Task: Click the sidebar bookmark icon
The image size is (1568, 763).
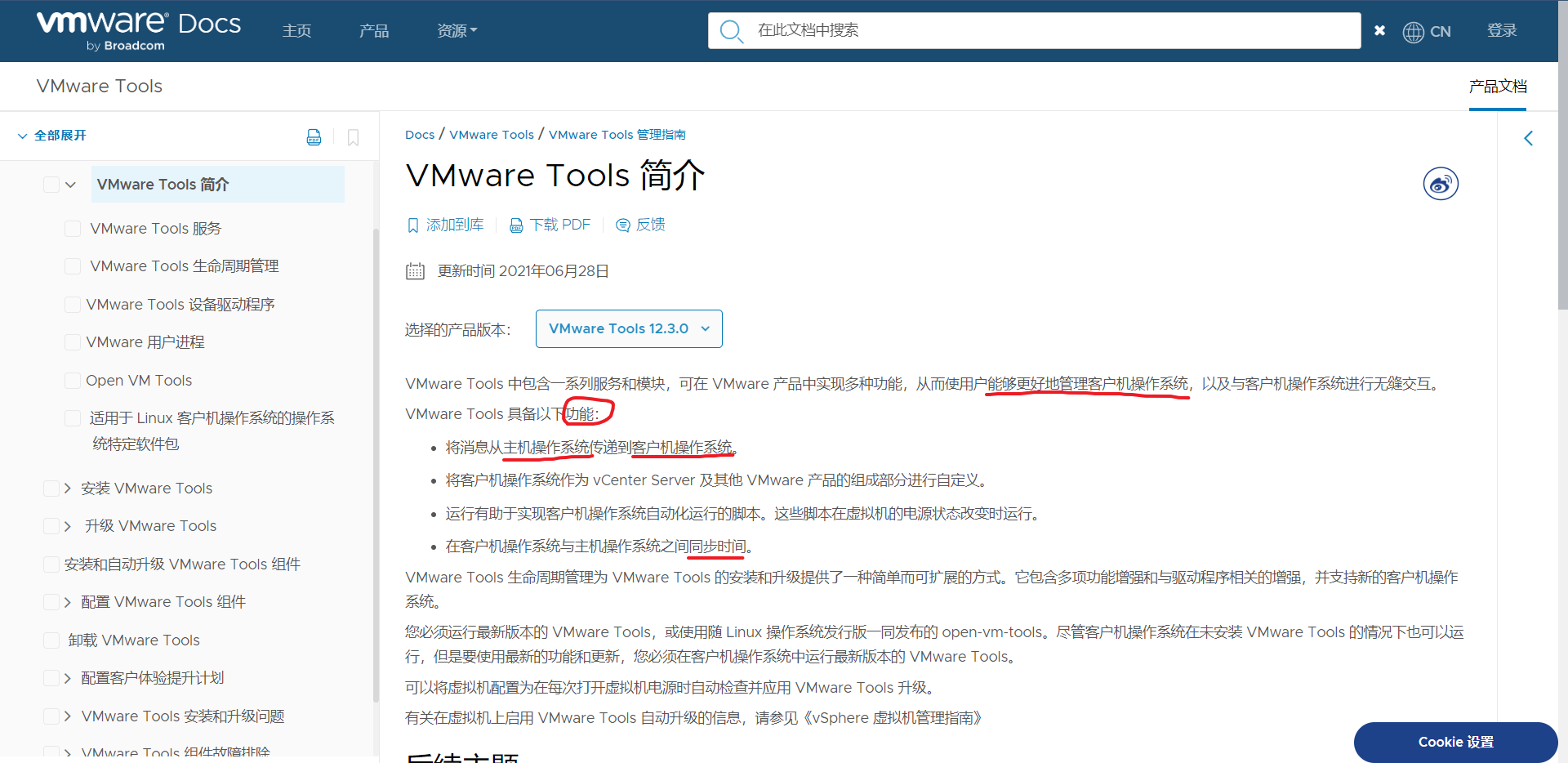Action: coord(353,137)
